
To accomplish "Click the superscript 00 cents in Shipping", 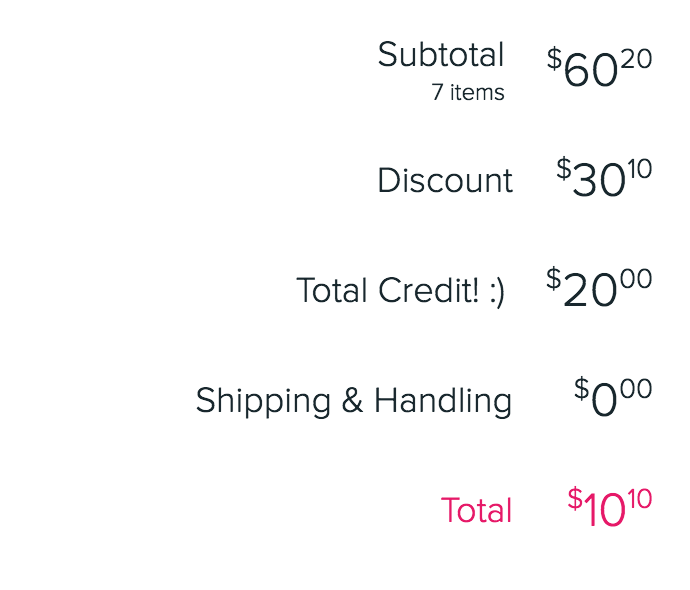I will [636, 389].
